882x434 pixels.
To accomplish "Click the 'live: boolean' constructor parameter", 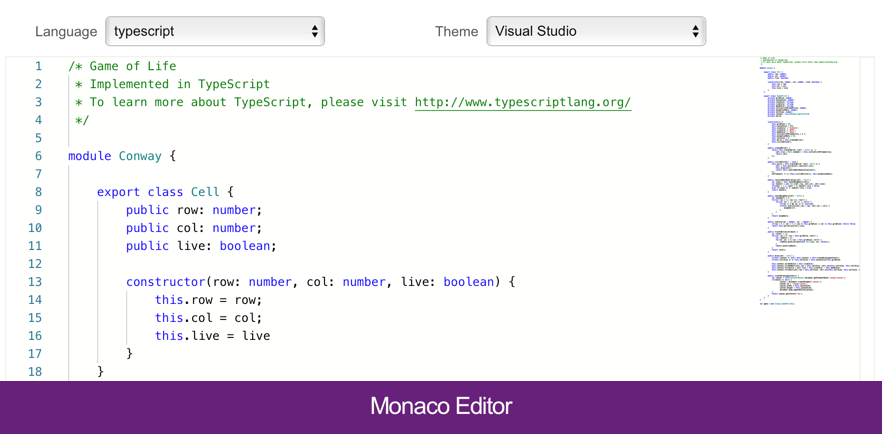I will pyautogui.click(x=447, y=282).
